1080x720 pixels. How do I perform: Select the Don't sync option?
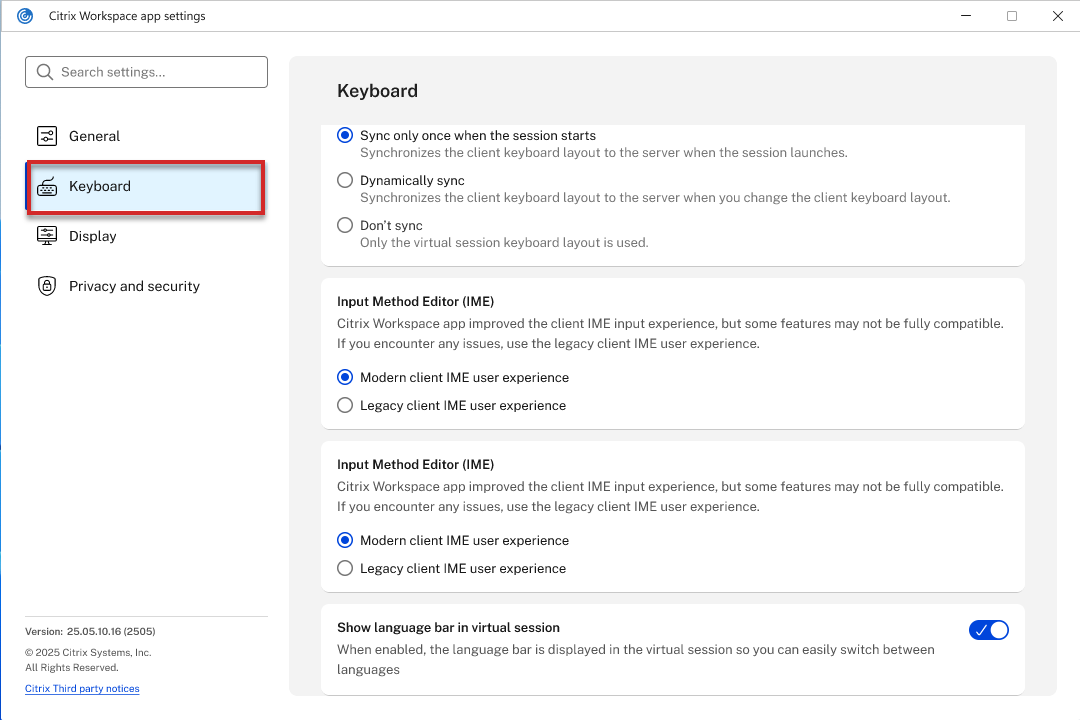(x=345, y=225)
